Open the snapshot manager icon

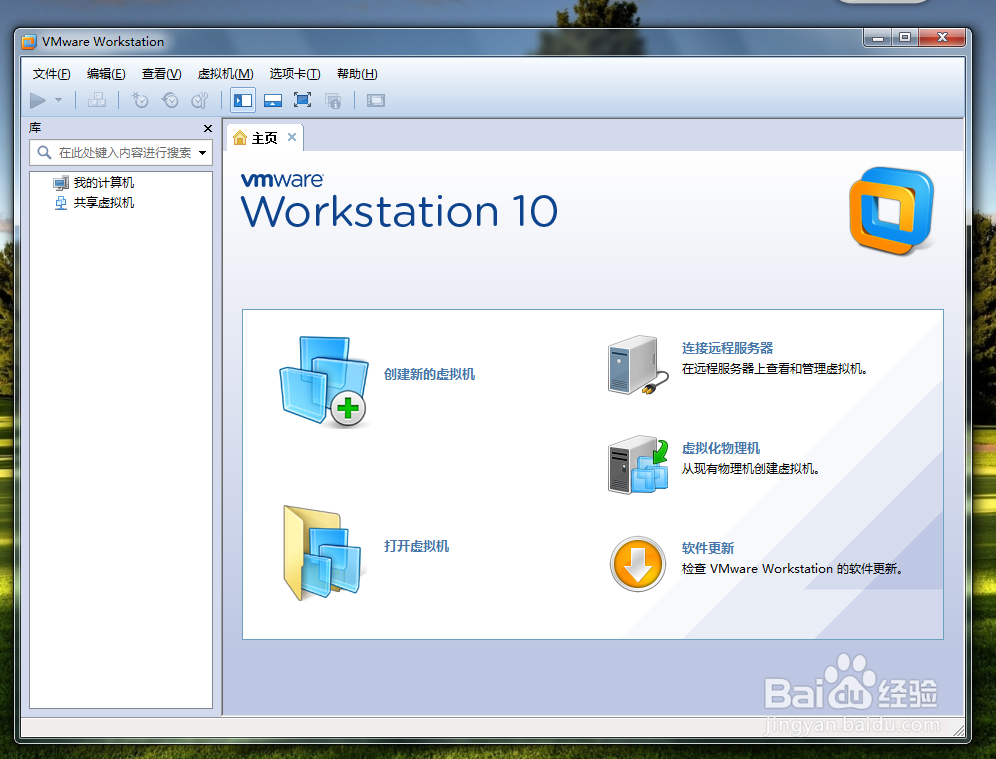pos(200,100)
